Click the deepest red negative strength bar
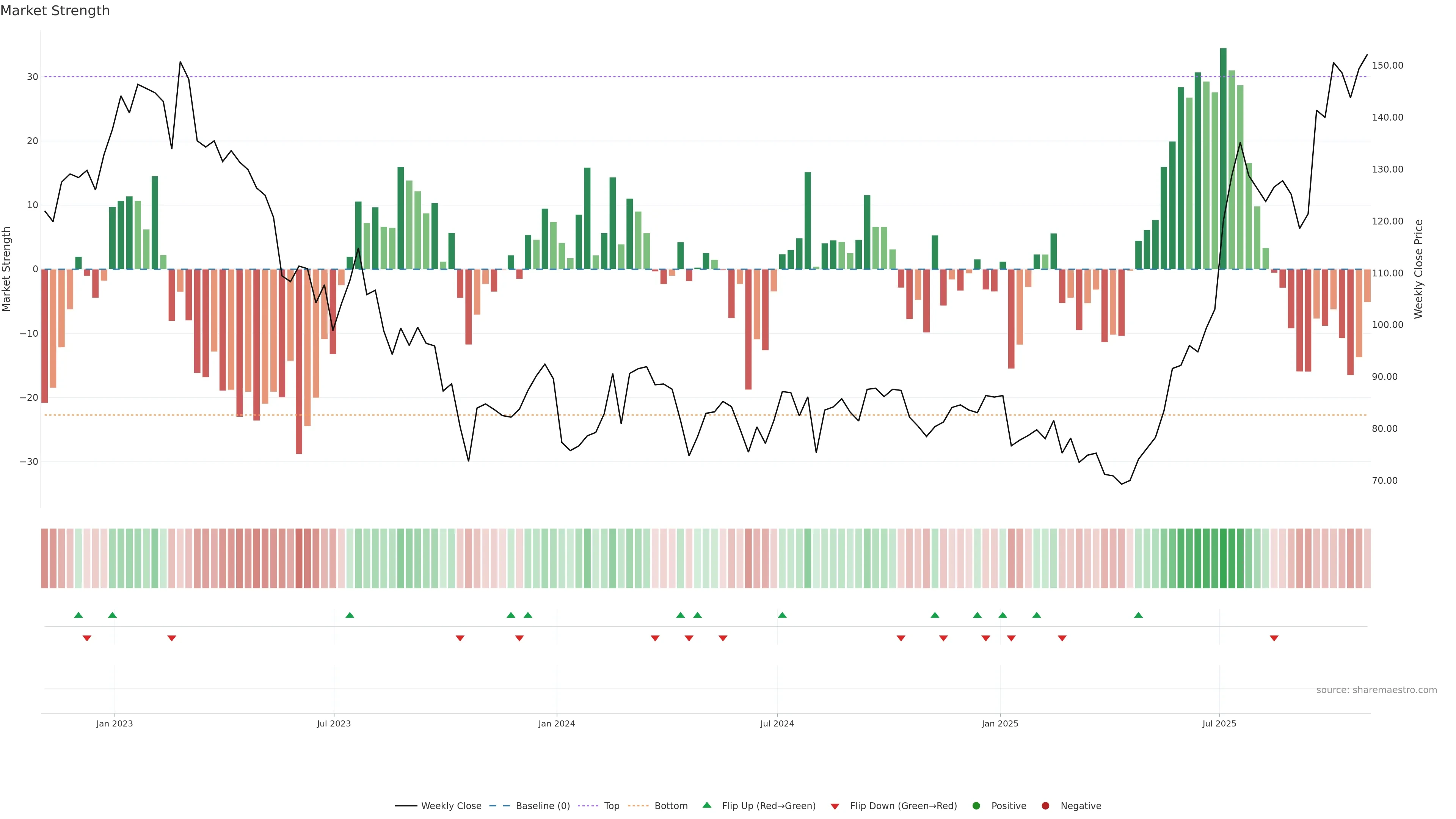Image resolution: width=1456 pixels, height=819 pixels. (x=299, y=362)
